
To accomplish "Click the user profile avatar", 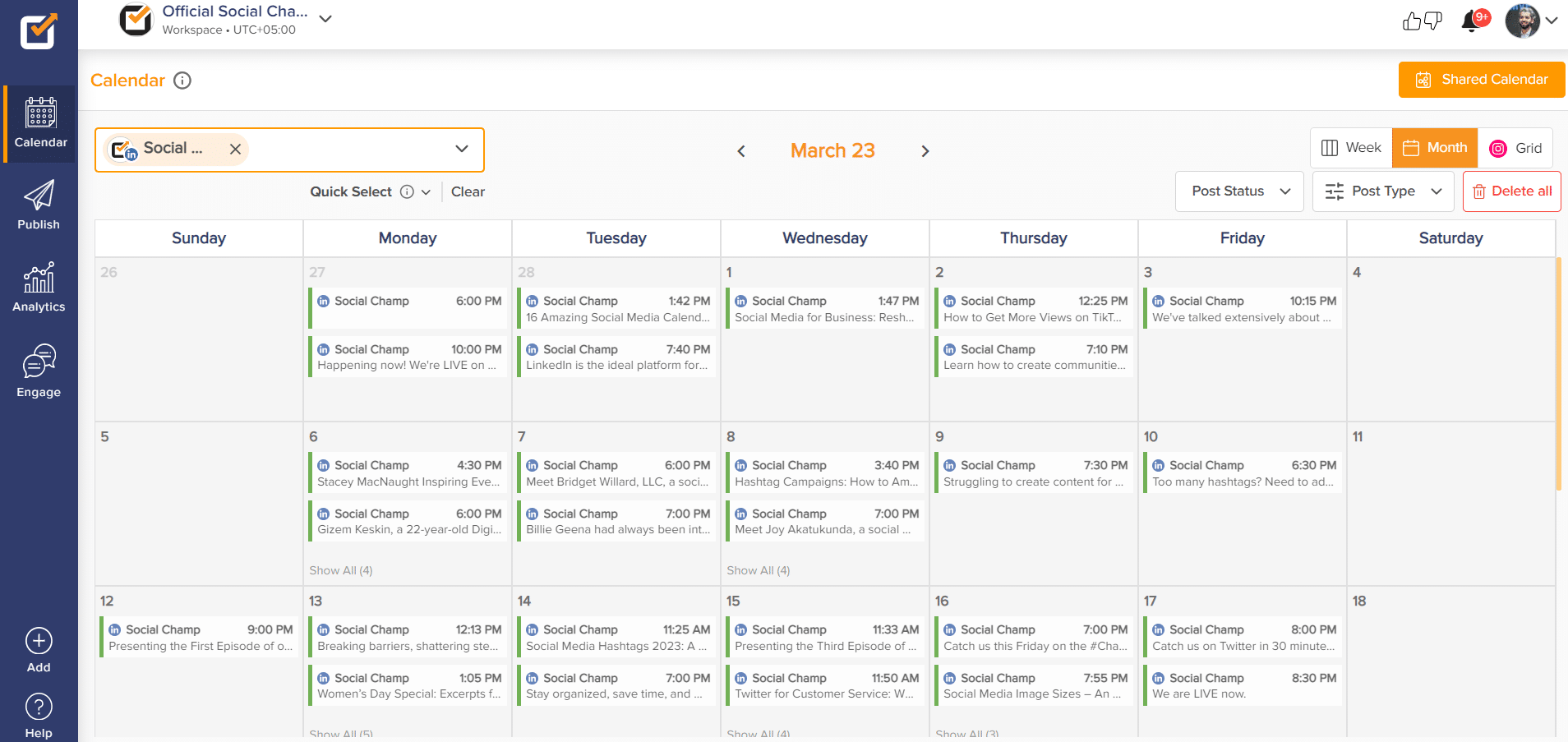I will click(1523, 21).
